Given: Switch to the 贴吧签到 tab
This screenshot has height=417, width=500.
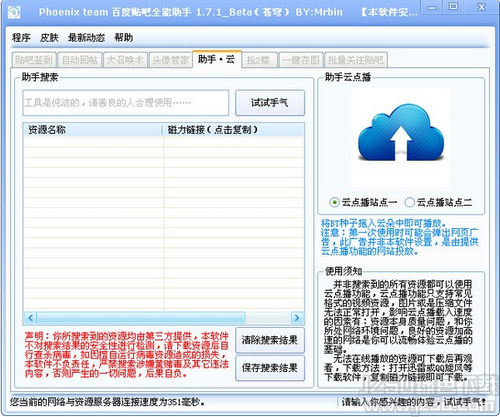Looking at the screenshot, I should point(34,60).
